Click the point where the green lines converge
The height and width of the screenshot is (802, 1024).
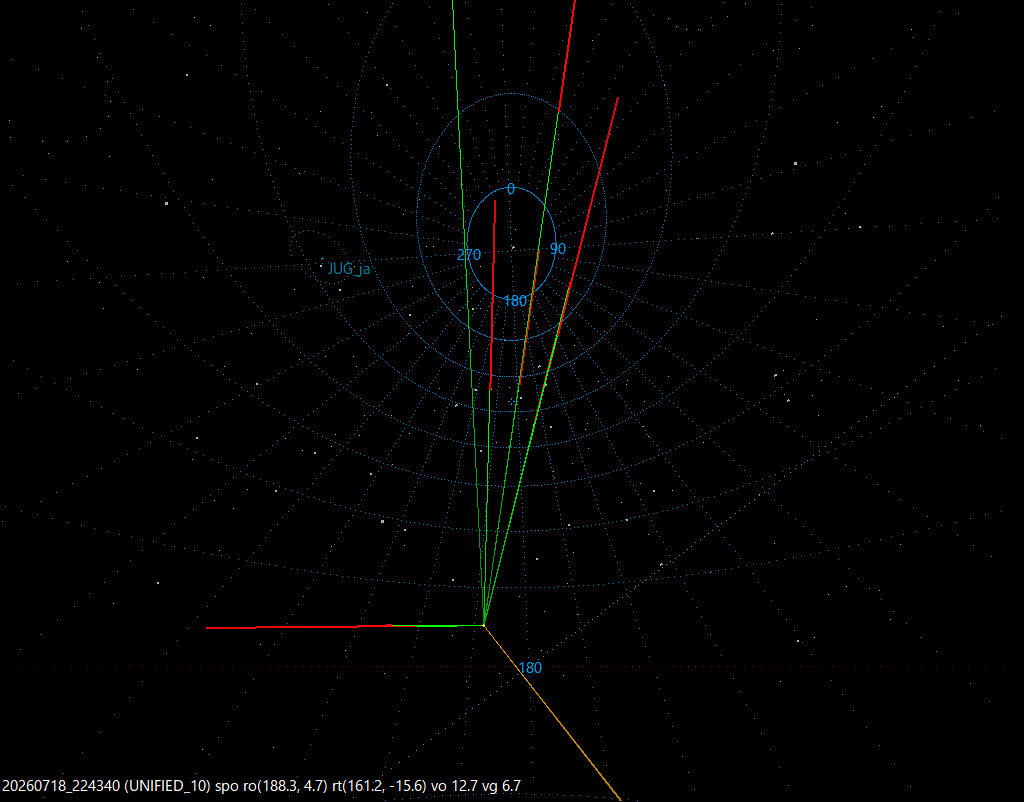[484, 625]
